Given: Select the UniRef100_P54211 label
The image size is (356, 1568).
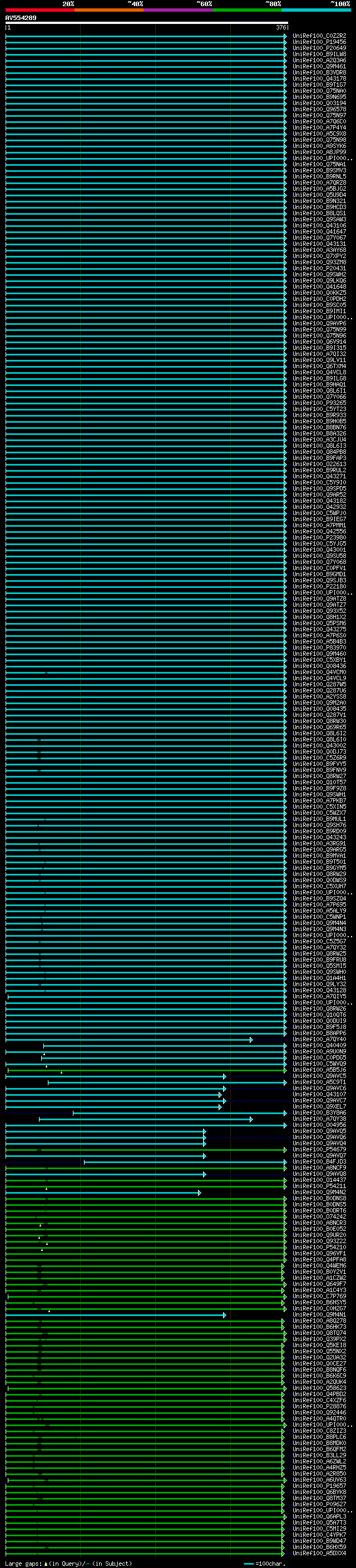Looking at the screenshot, I should [x=319, y=1186].
